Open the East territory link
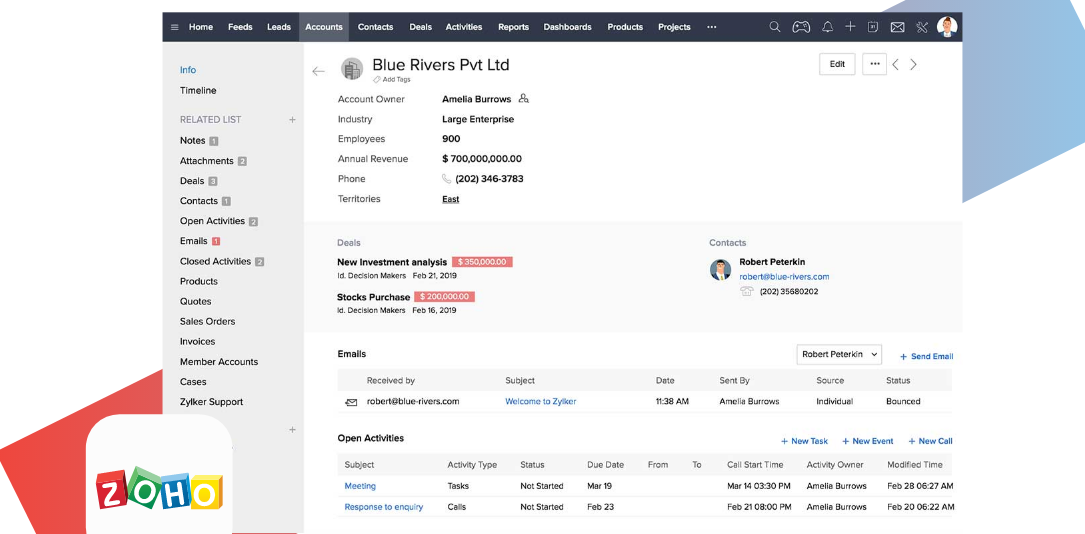The image size is (1085, 534). click(x=450, y=199)
